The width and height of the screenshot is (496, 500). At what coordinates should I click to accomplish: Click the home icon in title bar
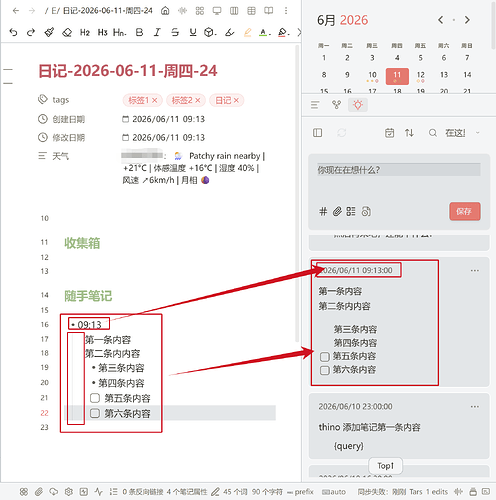pyautogui.click(x=165, y=11)
